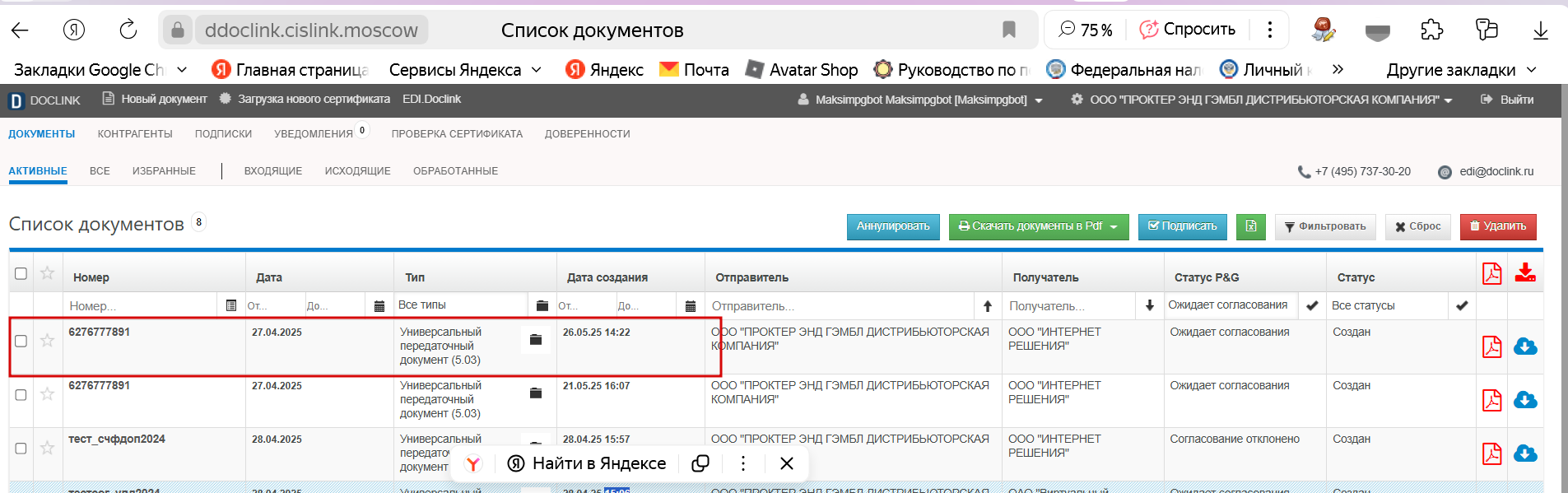This screenshot has height=493, width=1568.
Task: Open more options in search popup
Action: click(743, 463)
